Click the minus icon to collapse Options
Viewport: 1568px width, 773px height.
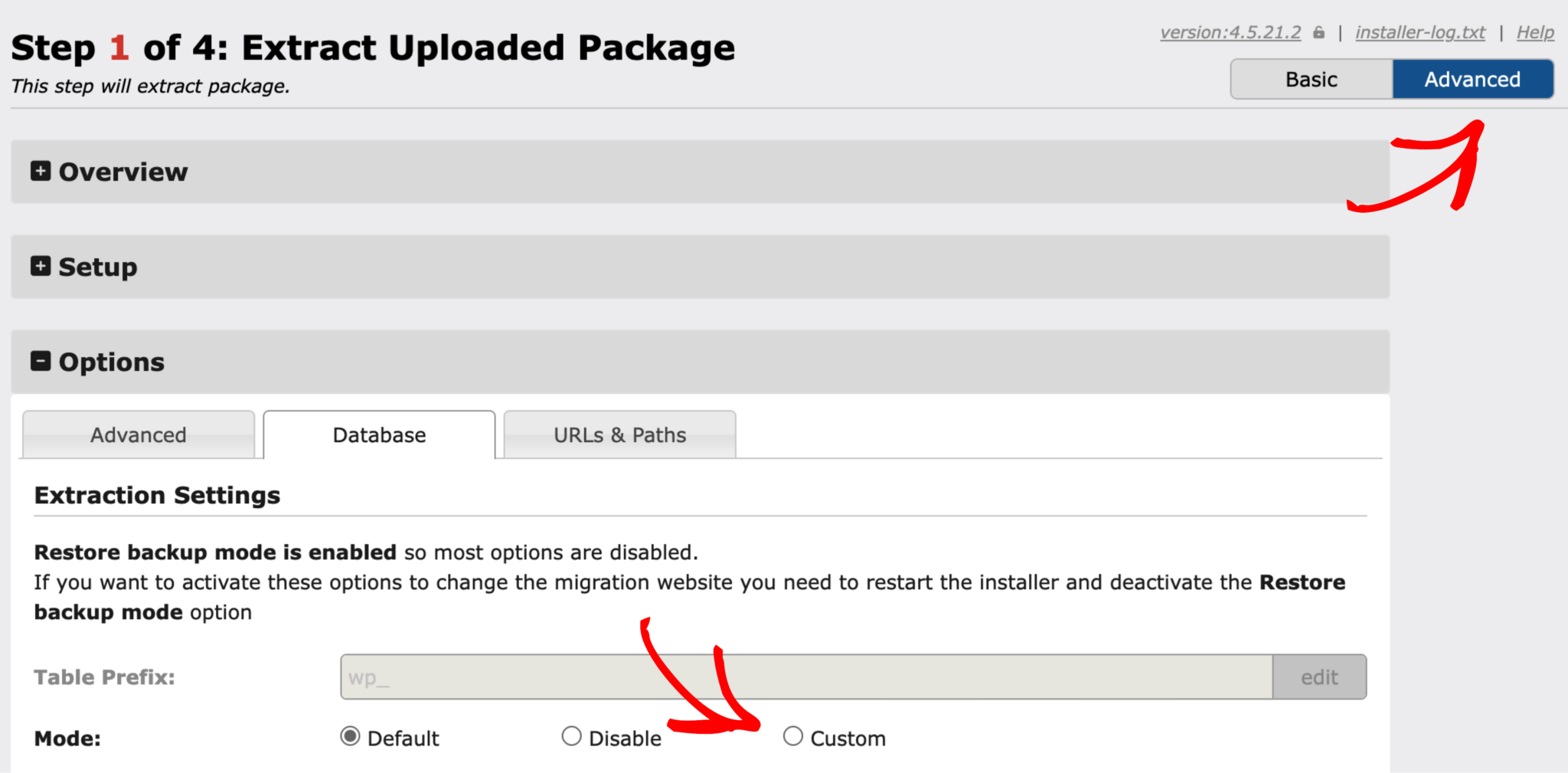click(x=41, y=362)
